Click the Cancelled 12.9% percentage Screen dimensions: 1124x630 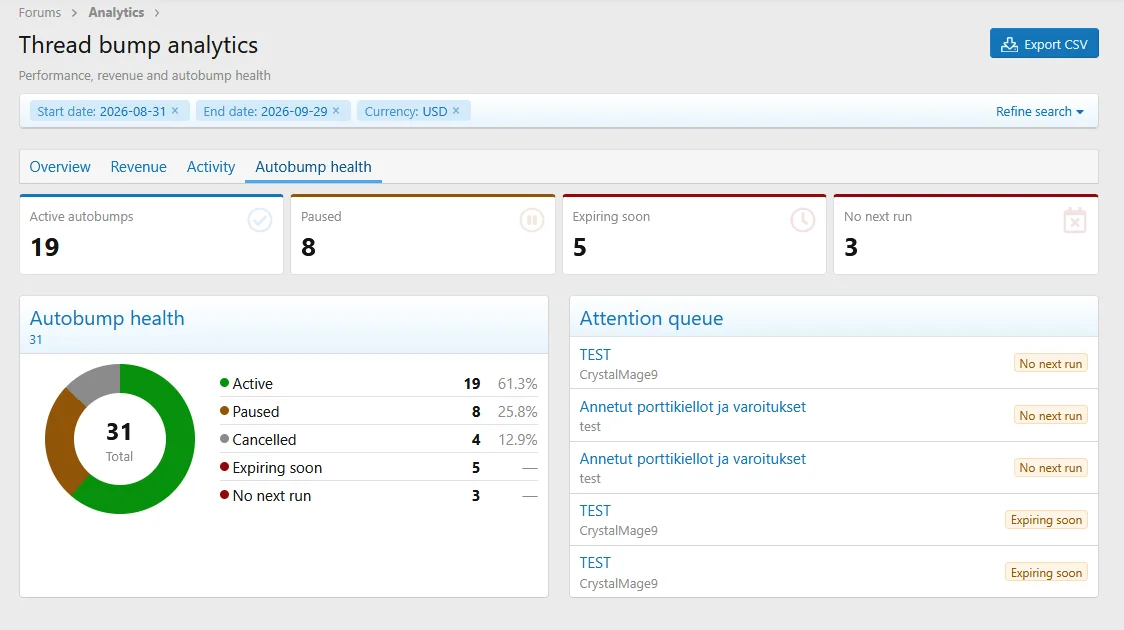(x=518, y=439)
